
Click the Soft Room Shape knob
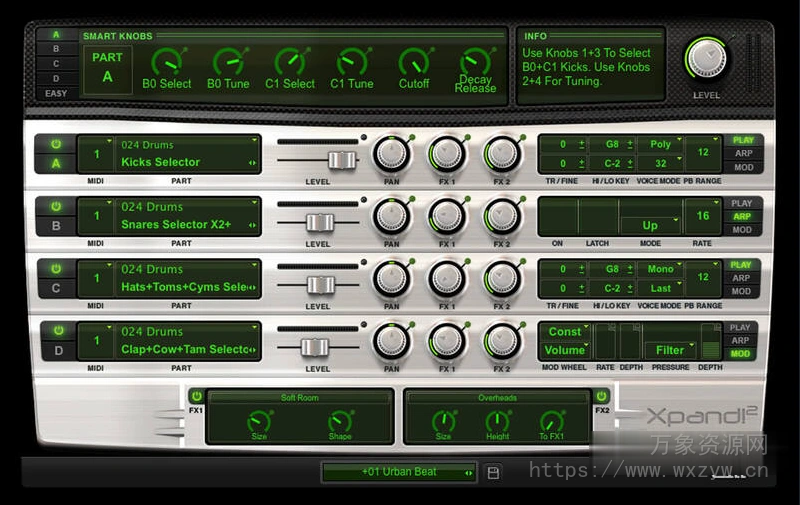(x=340, y=421)
